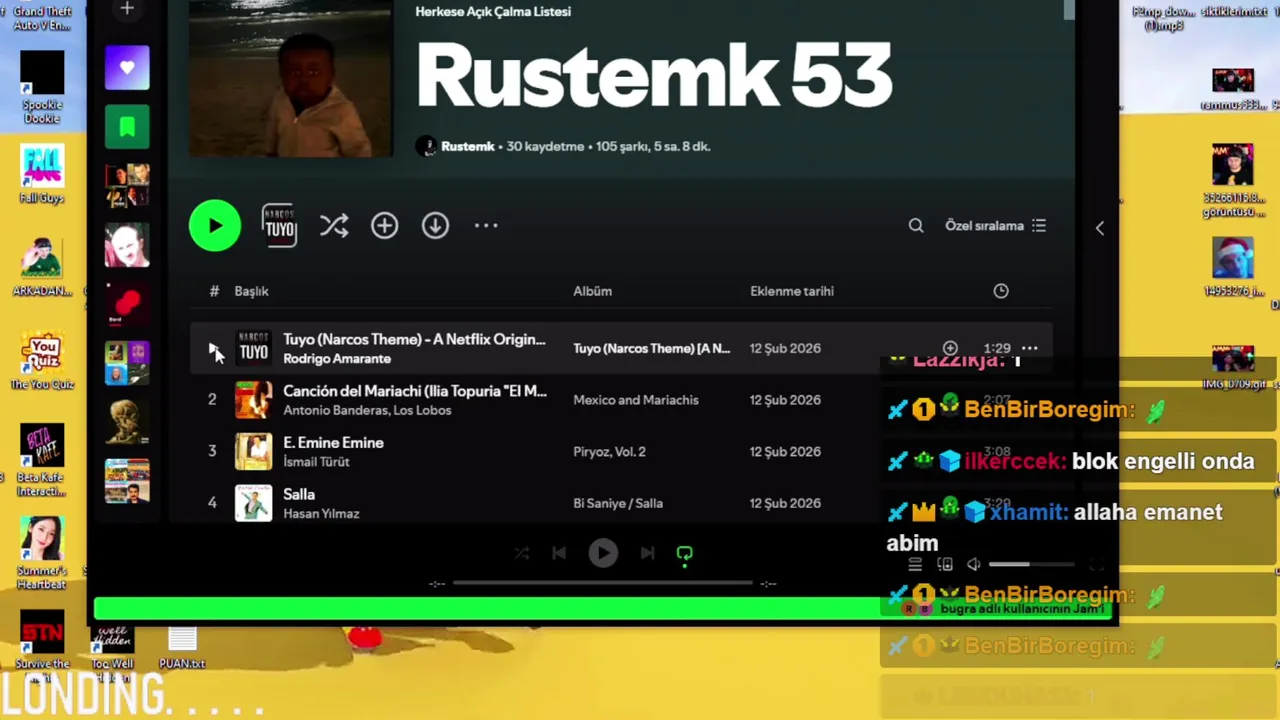The width and height of the screenshot is (1280, 720).
Task: Collapse the side panel with the chevron arrow
Action: tap(1100, 228)
